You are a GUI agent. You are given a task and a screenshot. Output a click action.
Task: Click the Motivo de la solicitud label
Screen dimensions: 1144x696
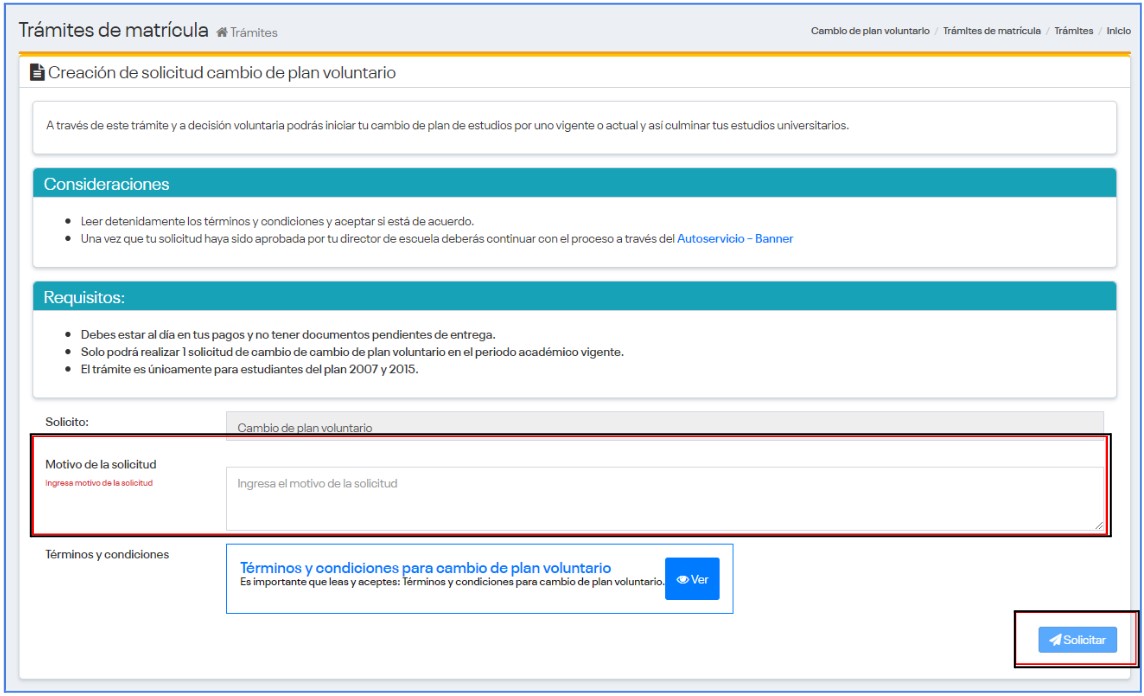(101, 464)
